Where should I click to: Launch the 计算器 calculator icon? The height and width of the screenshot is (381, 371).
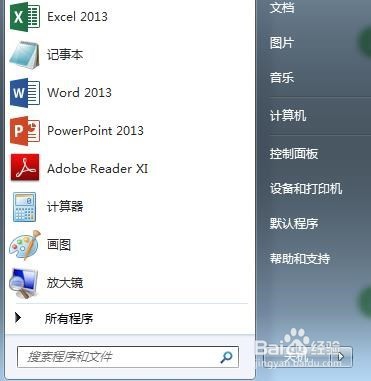(x=24, y=207)
